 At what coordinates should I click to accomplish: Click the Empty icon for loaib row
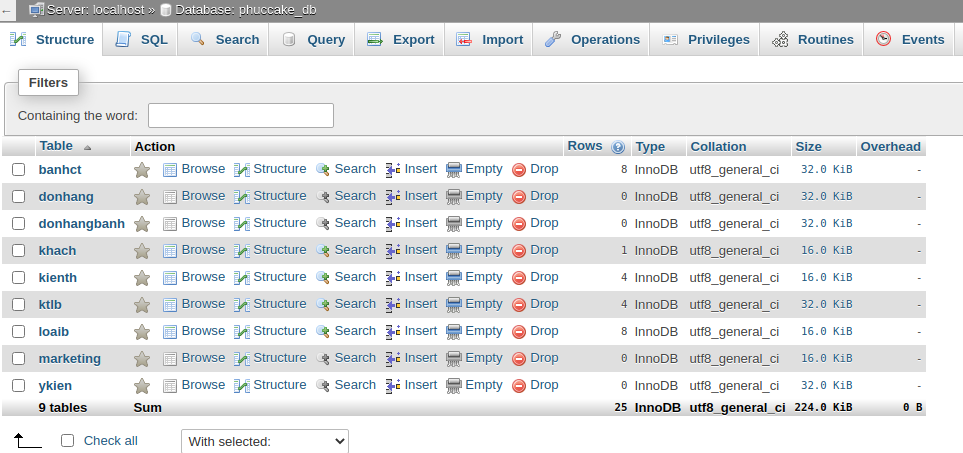click(x=454, y=332)
